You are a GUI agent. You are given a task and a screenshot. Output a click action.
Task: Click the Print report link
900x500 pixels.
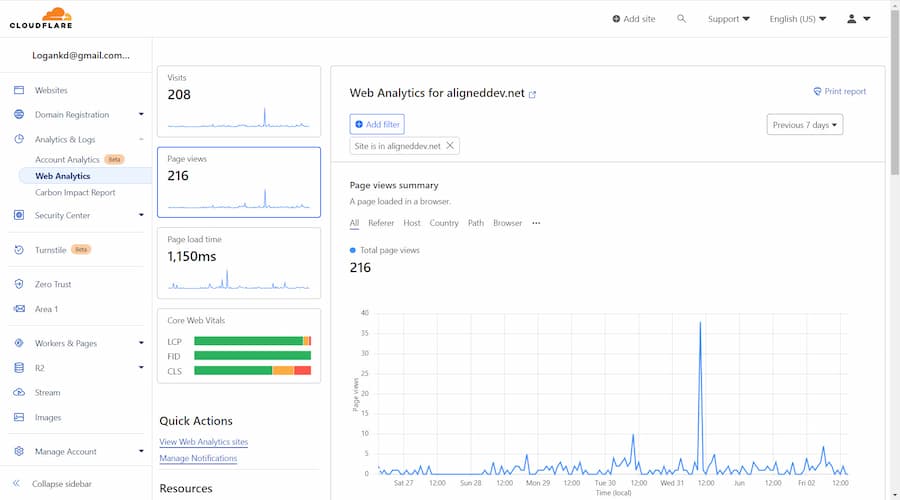[839, 92]
